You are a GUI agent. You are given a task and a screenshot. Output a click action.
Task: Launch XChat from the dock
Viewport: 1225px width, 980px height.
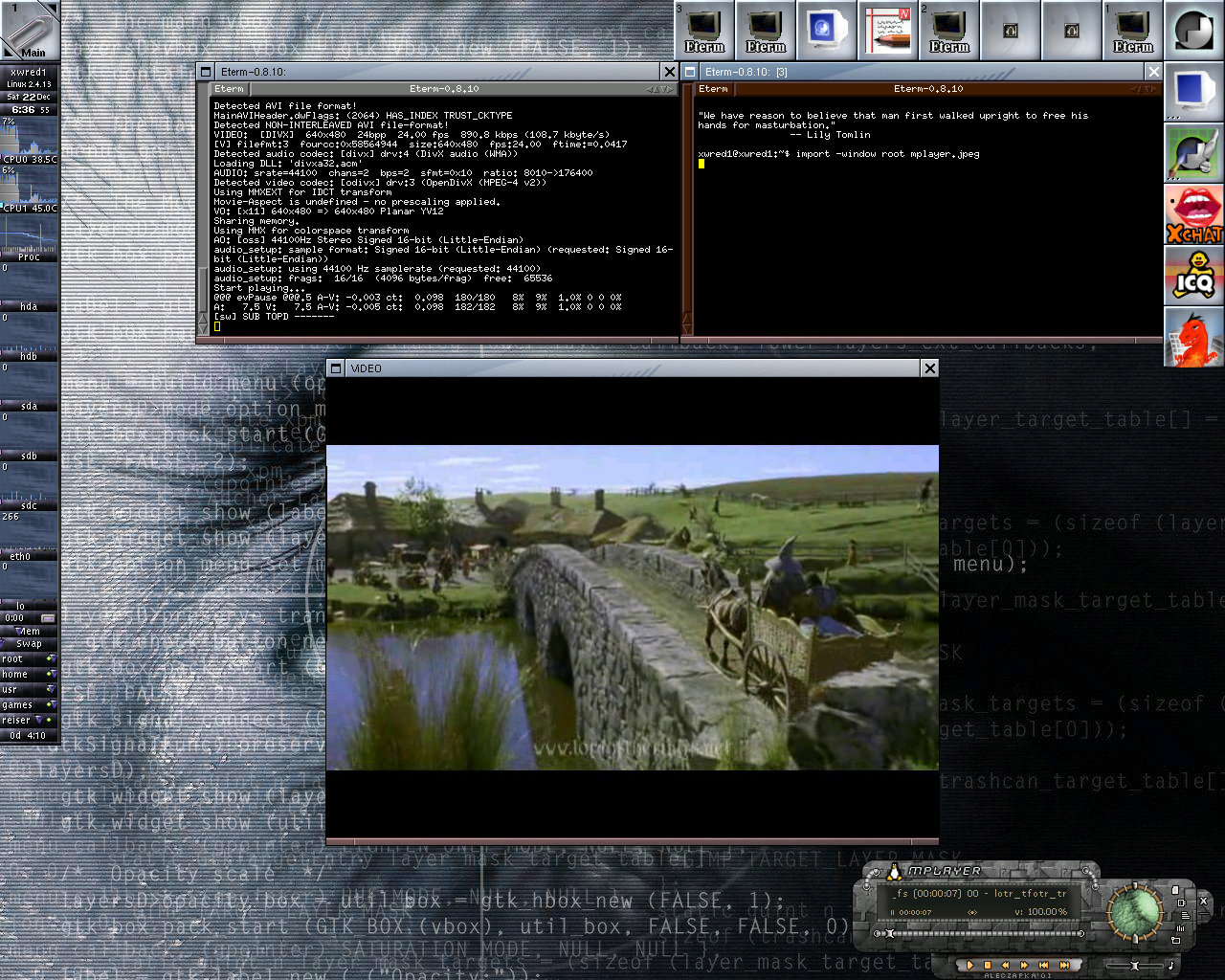(1193, 213)
